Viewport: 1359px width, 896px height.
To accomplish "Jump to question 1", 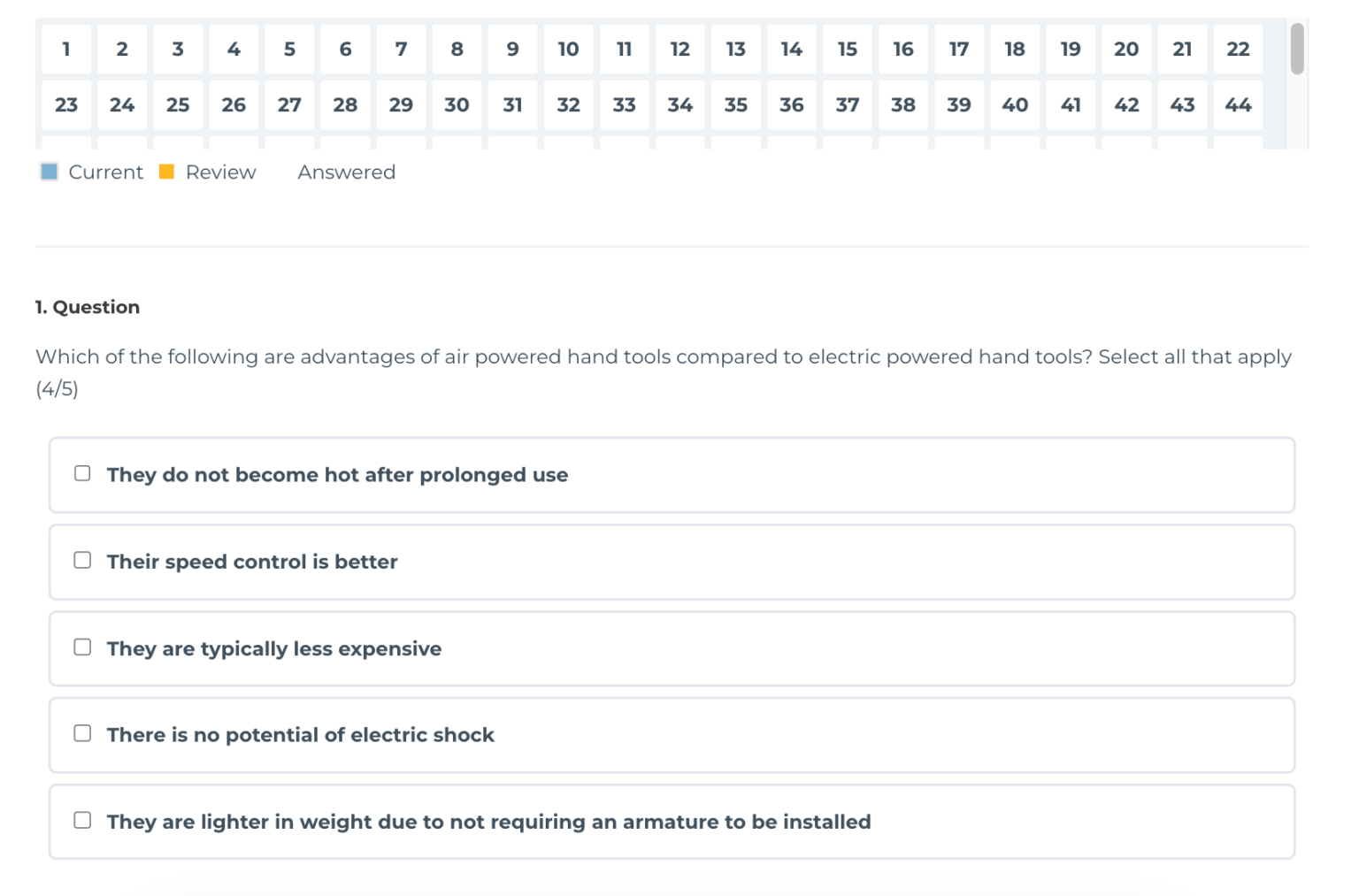I will tap(65, 50).
